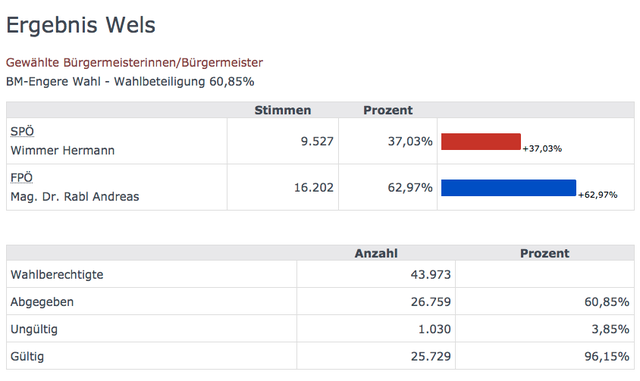Click the 16.202 votes cell
The image size is (640, 381).
click(x=283, y=187)
